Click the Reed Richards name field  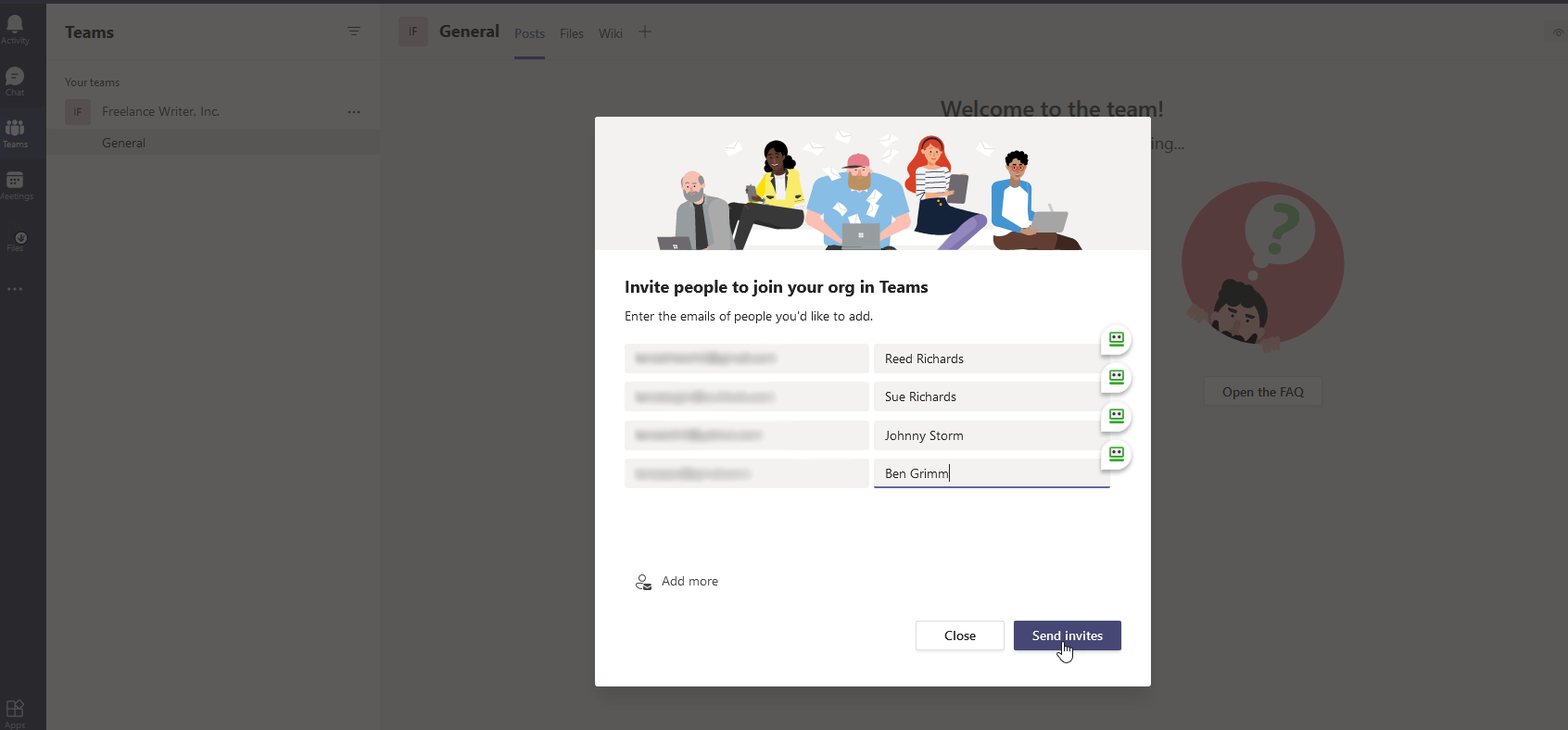992,359
